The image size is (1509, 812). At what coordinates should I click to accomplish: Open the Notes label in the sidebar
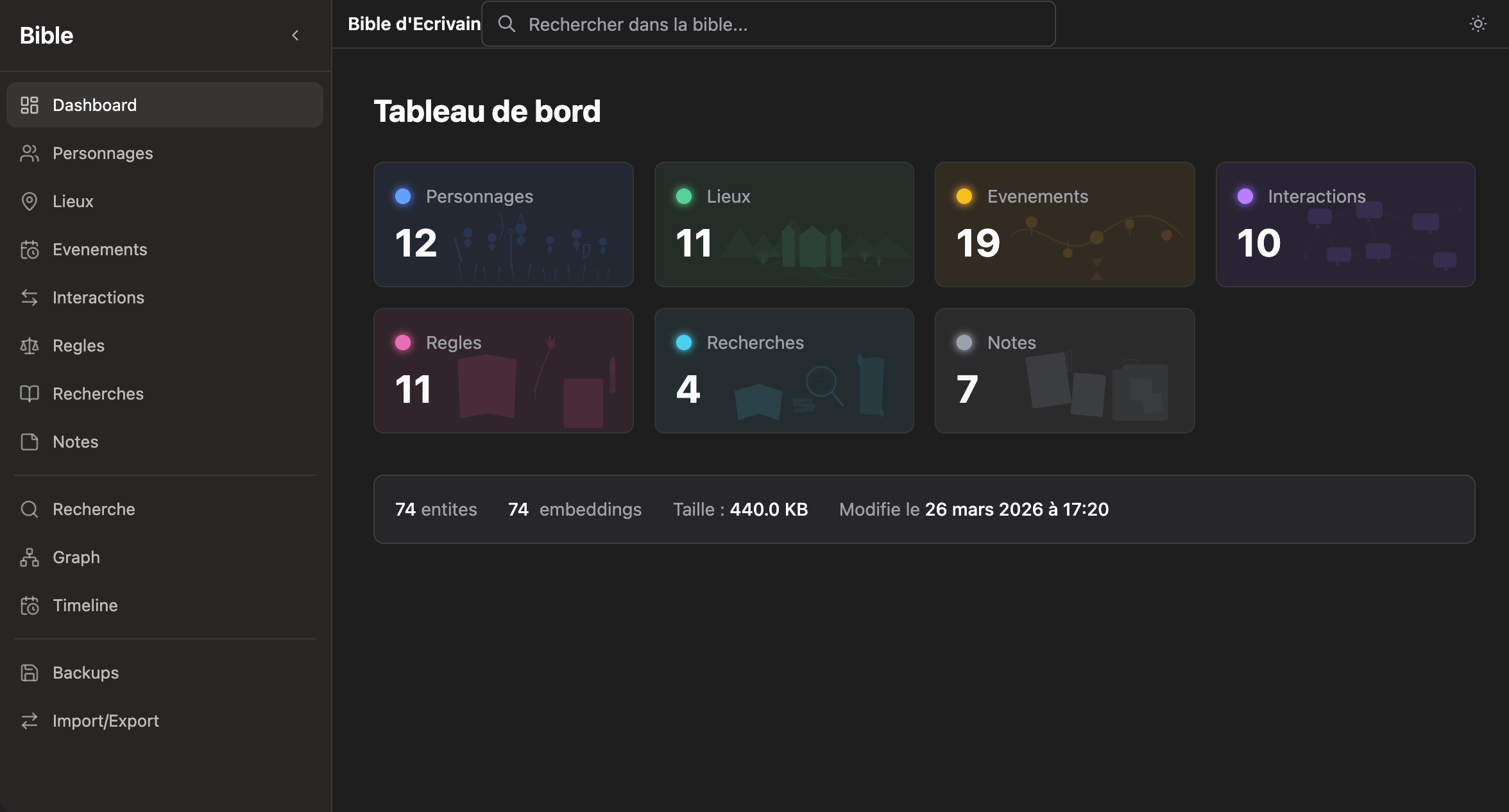point(76,442)
